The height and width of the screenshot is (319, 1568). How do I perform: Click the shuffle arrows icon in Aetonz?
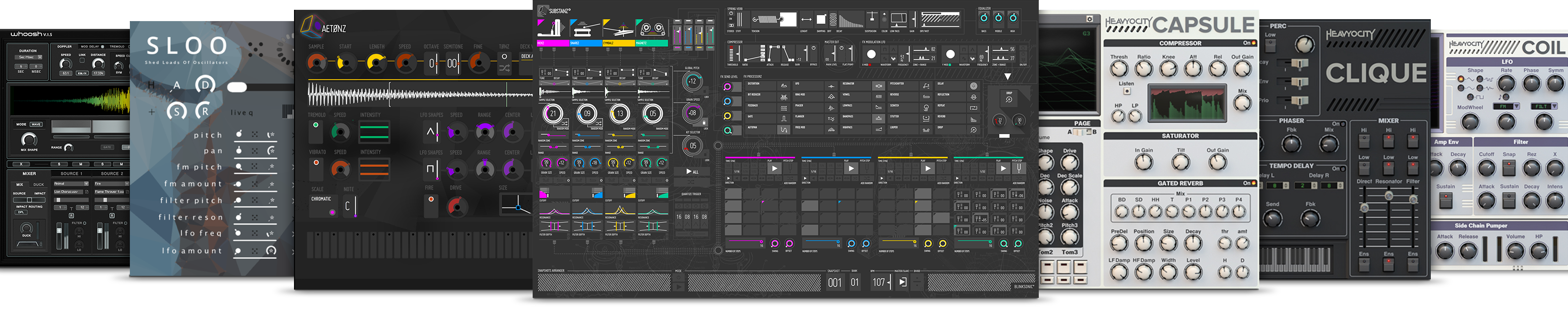coord(504,69)
